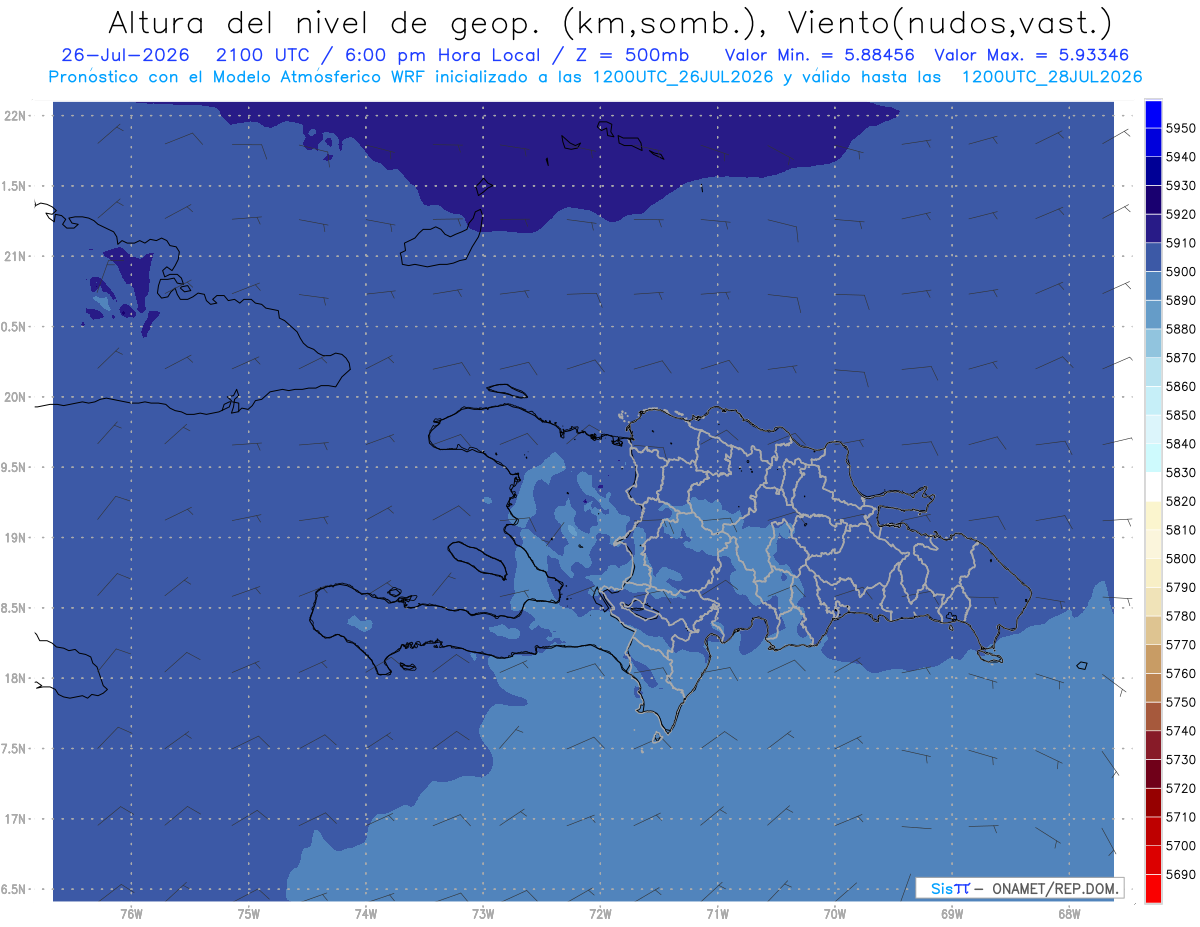Click the '5880' colorbar value
This screenshot has width=1200, height=927.
pyautogui.click(x=1180, y=329)
